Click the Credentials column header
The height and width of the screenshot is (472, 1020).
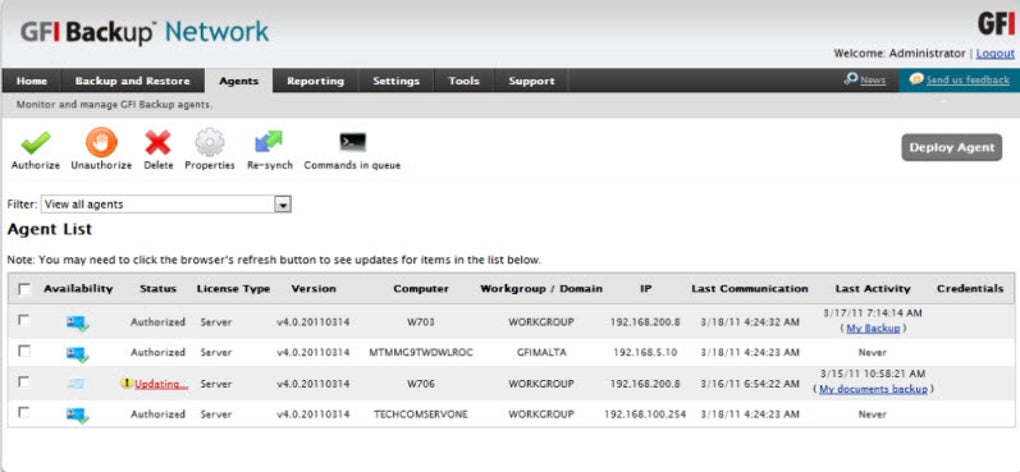pyautogui.click(x=970, y=289)
